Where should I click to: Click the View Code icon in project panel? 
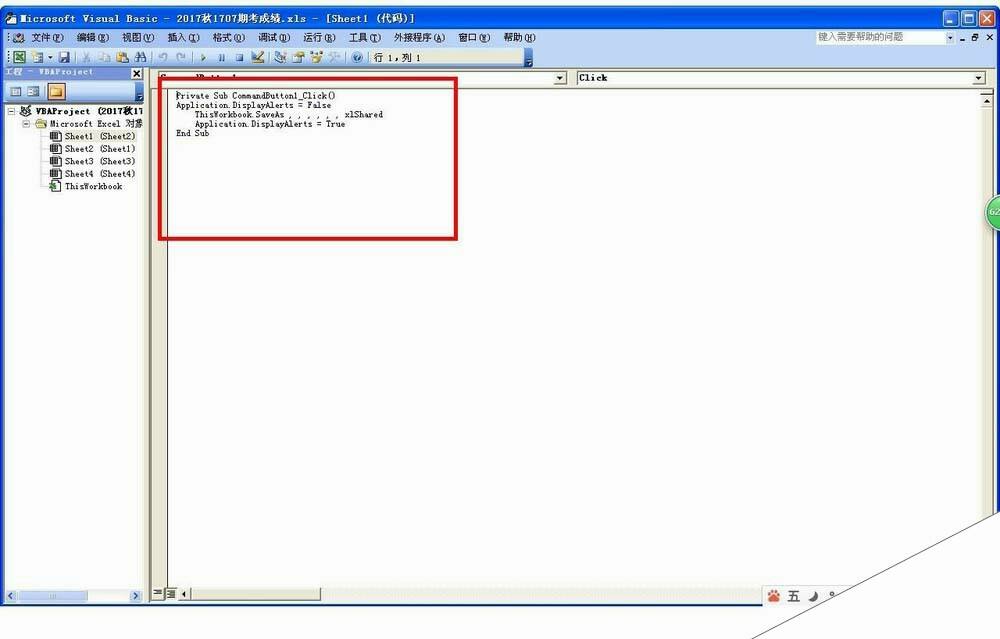click(16, 92)
